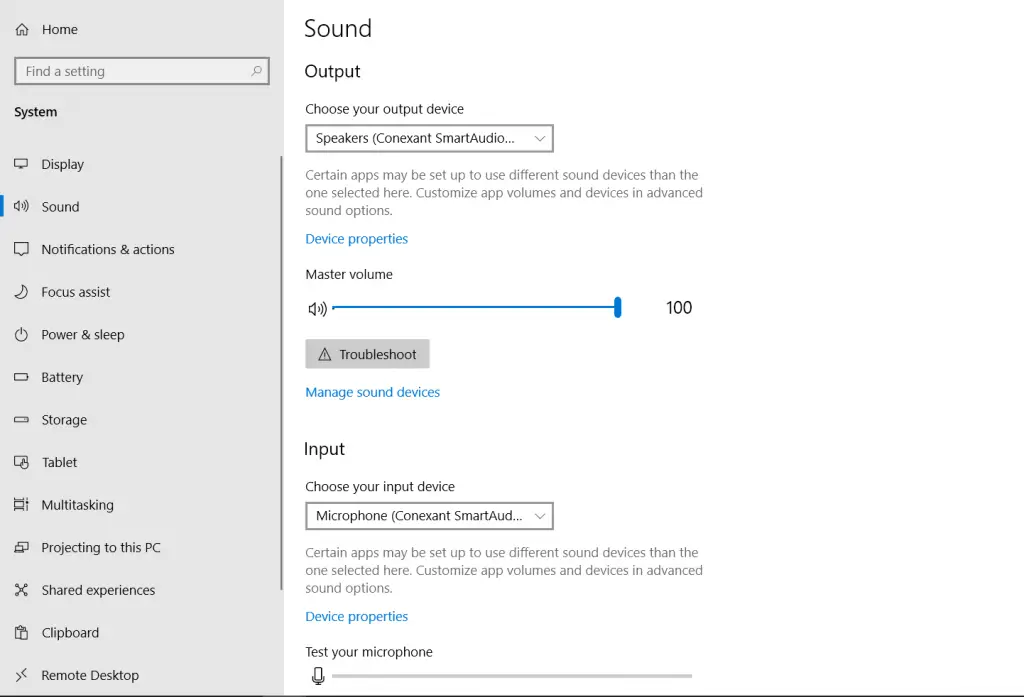
Task: Click the Focus assist moon icon
Action: (22, 292)
